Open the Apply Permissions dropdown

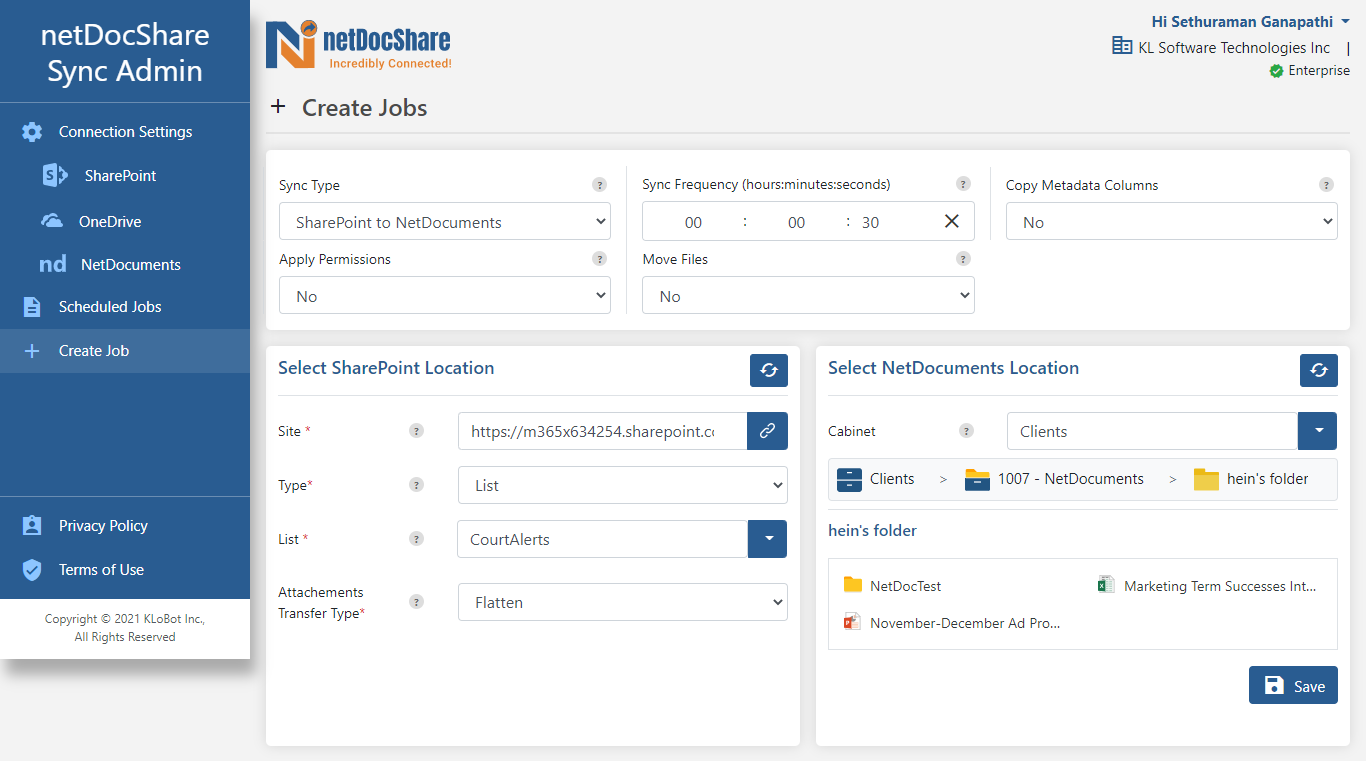tap(445, 296)
